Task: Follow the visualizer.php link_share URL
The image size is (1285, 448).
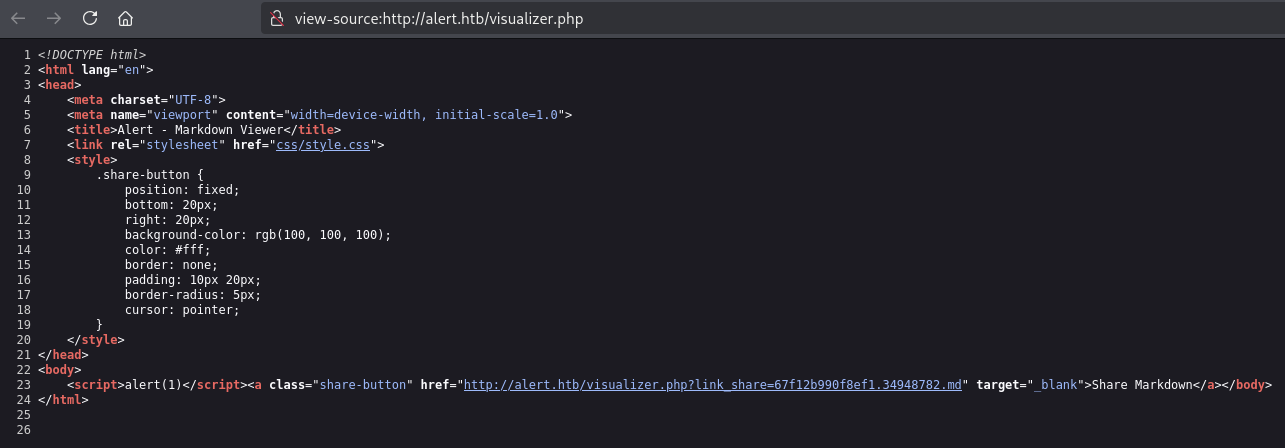Action: tap(714, 385)
